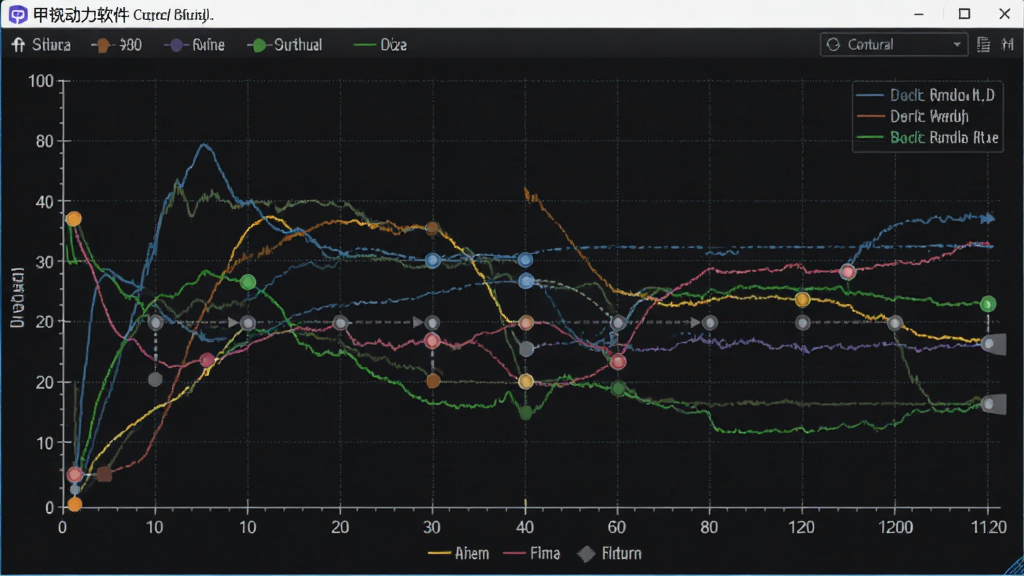The image size is (1024, 576).
Task: Select the green marker at the chart's right edge
Action: (988, 304)
